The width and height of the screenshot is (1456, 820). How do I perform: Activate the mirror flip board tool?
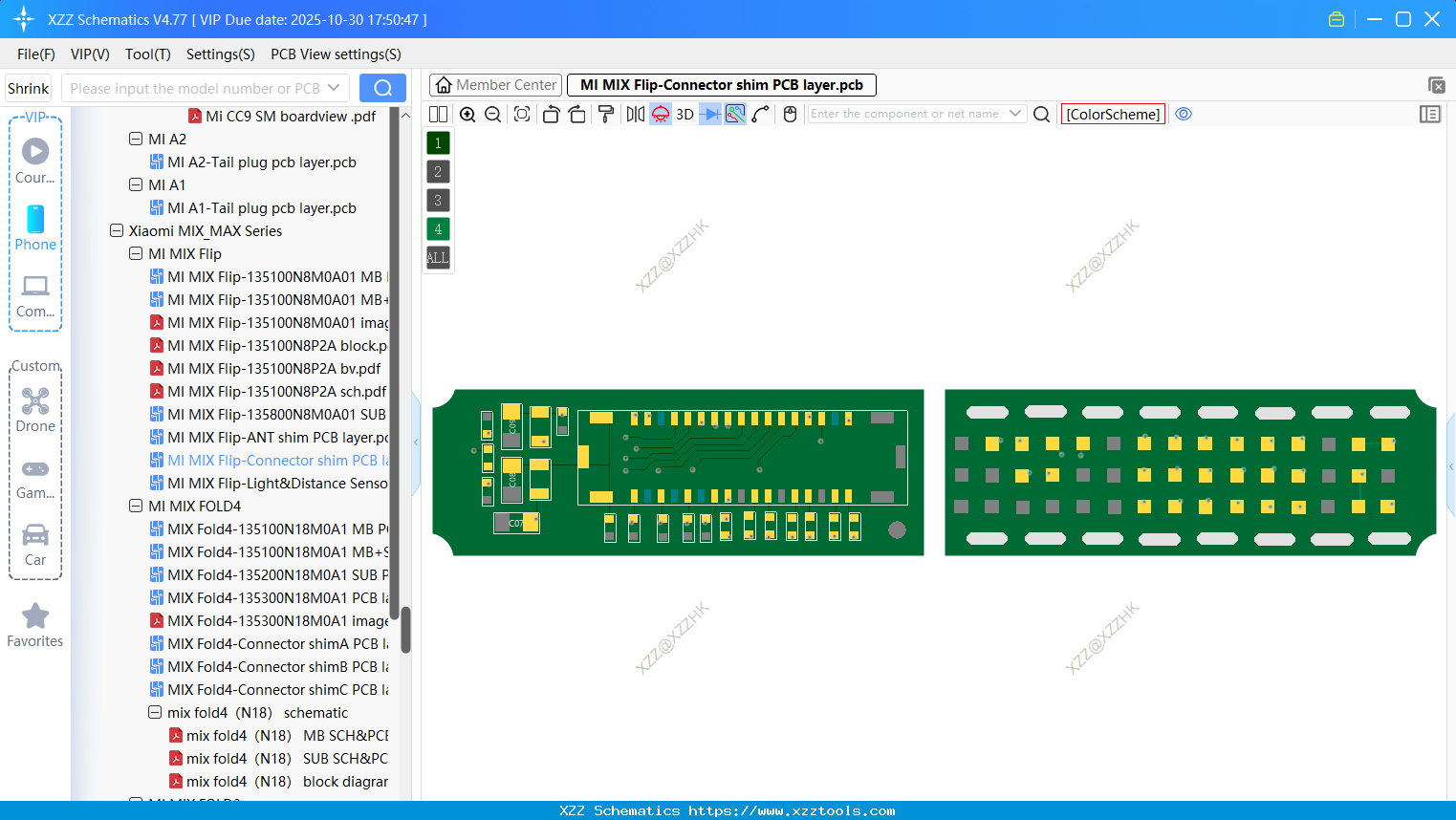tap(635, 114)
